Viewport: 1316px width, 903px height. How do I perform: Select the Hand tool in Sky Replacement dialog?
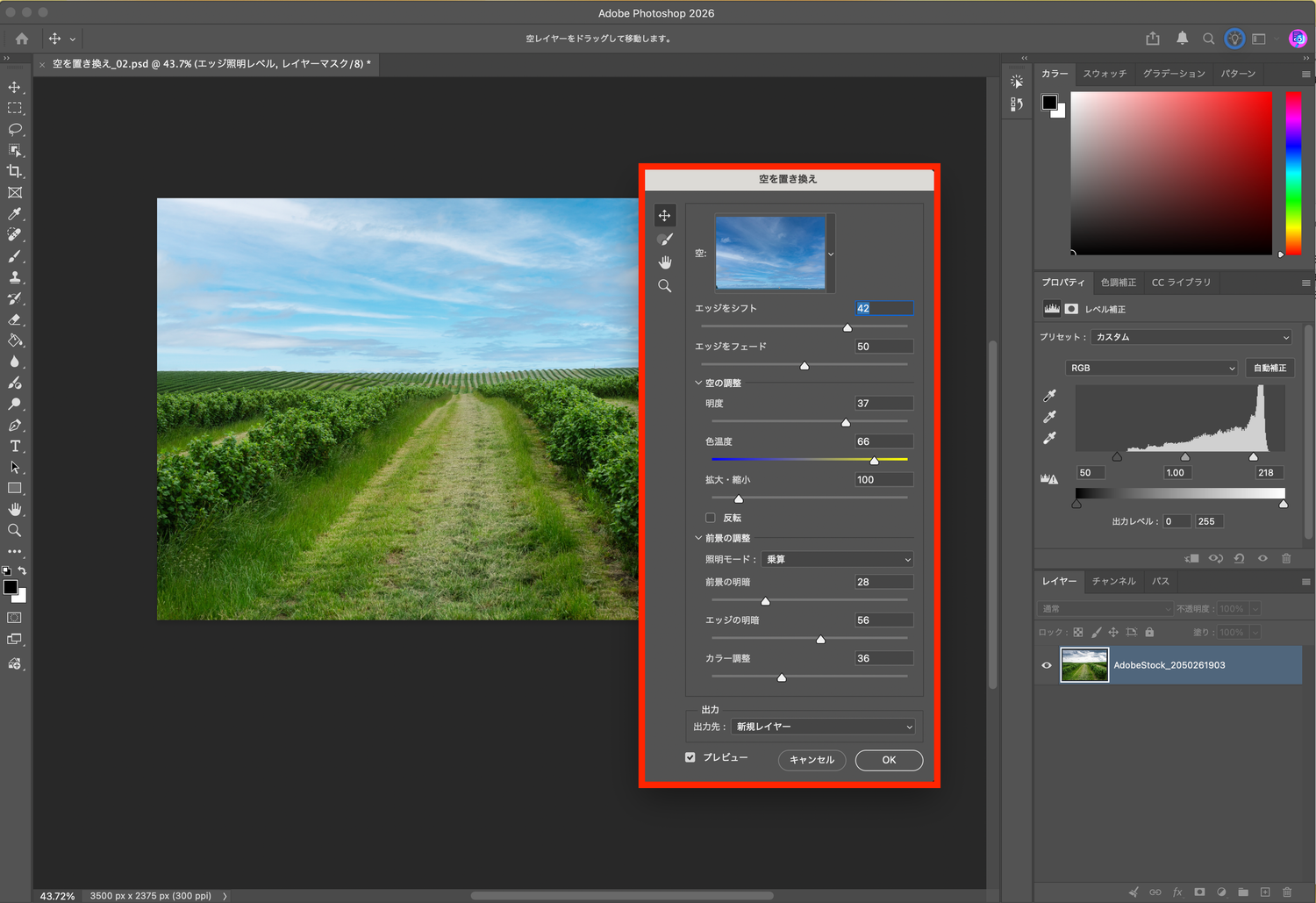coord(665,262)
